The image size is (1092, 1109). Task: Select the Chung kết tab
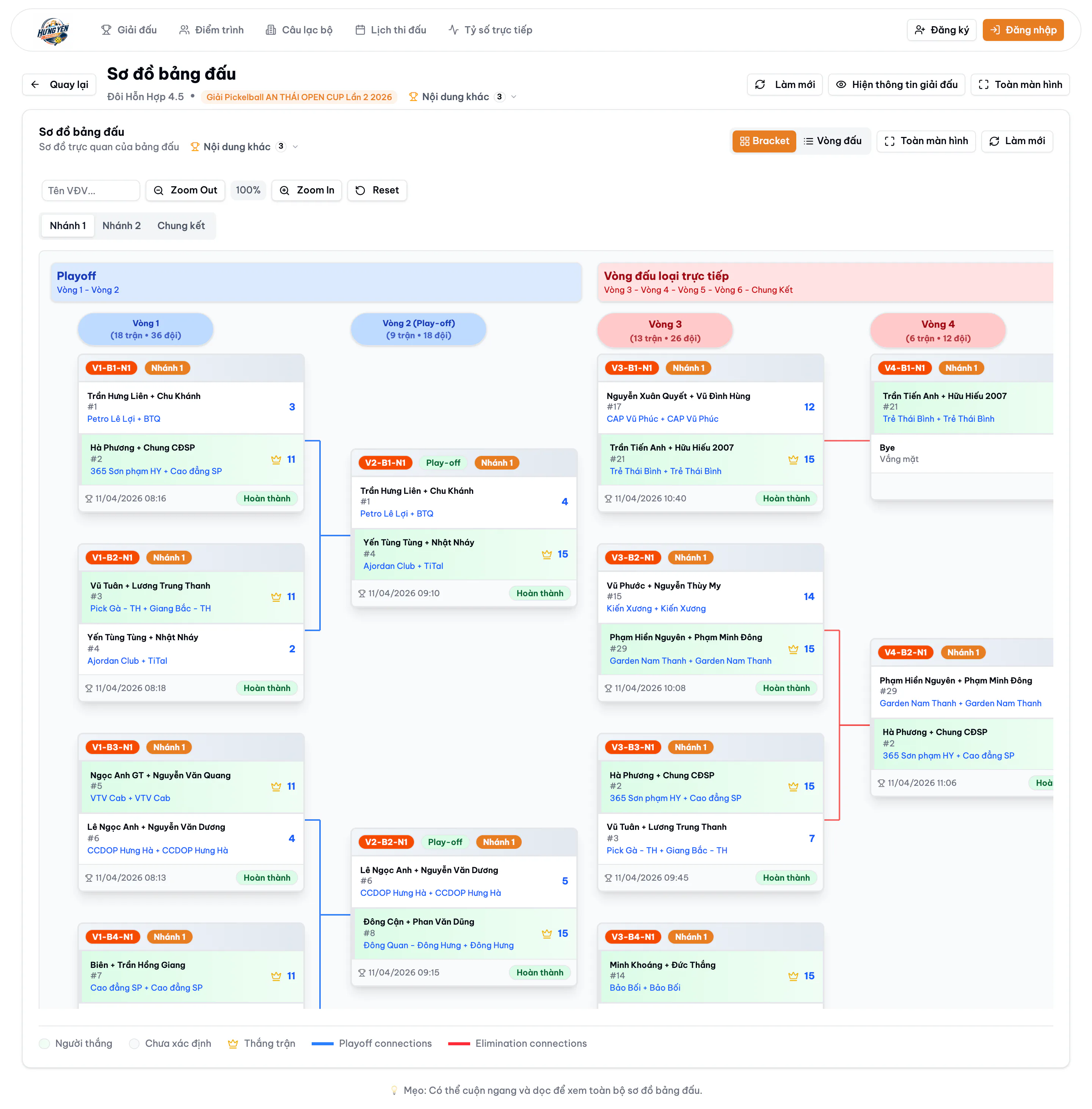pyautogui.click(x=180, y=225)
